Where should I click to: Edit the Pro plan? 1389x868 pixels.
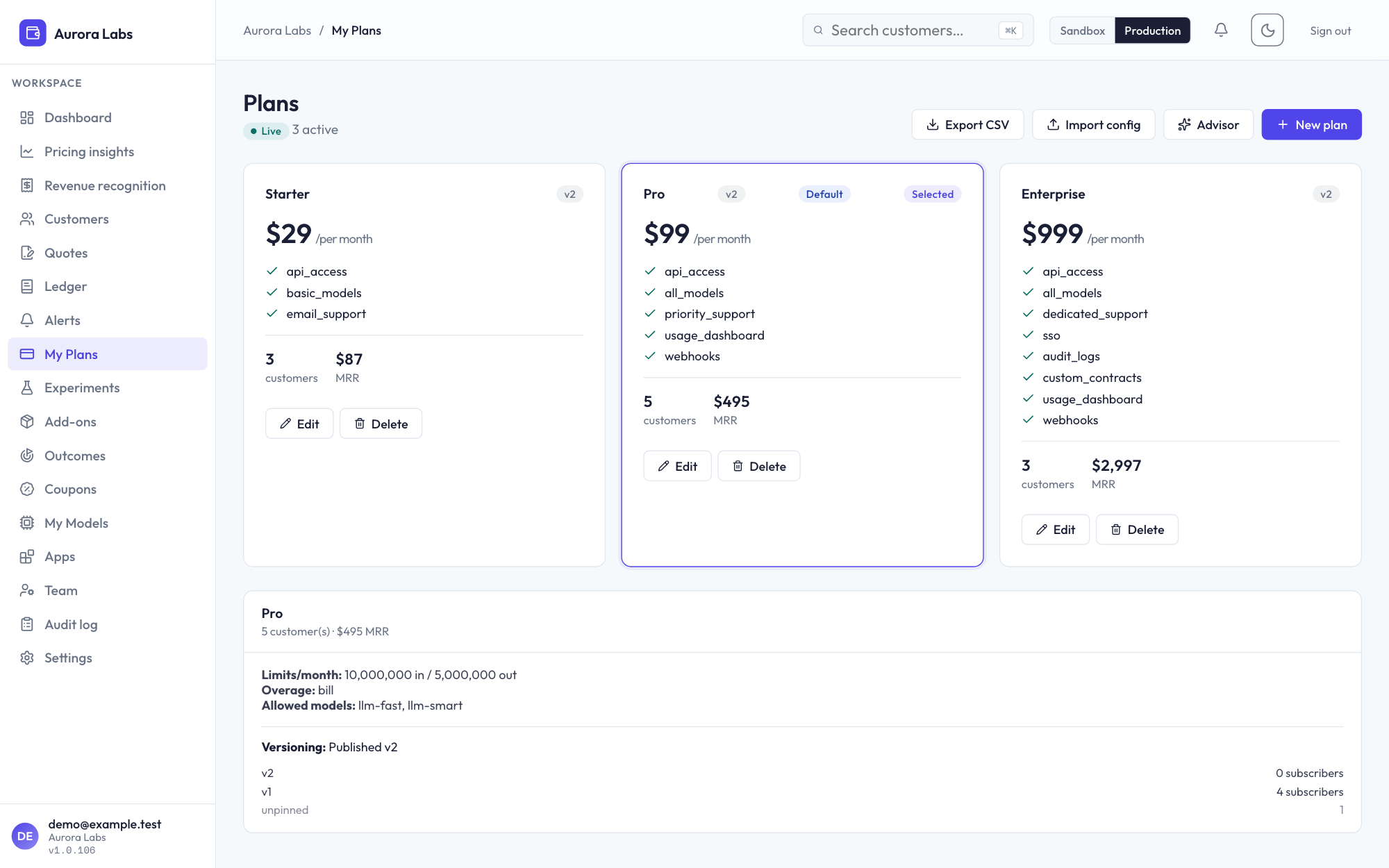[x=677, y=466]
